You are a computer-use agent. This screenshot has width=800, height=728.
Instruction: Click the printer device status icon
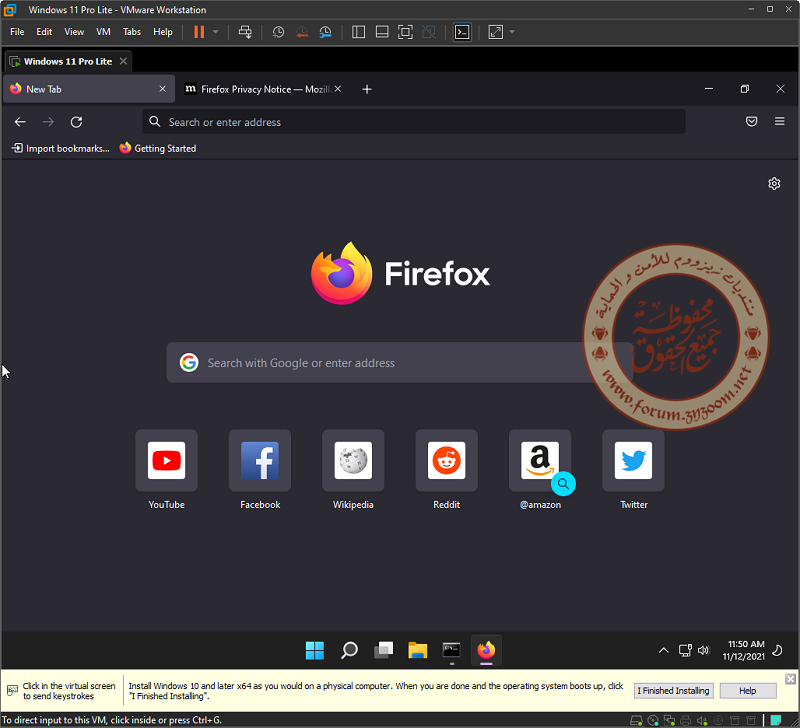(x=686, y=721)
